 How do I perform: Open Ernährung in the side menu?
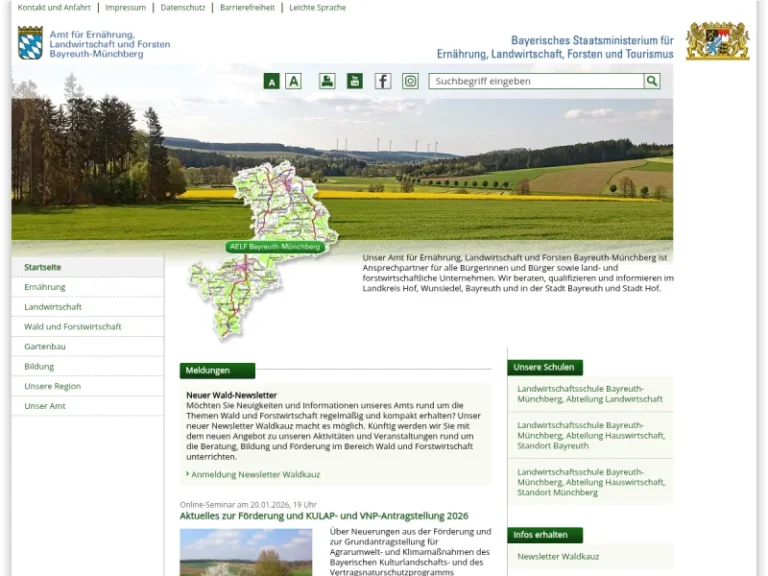pyautogui.click(x=88, y=287)
